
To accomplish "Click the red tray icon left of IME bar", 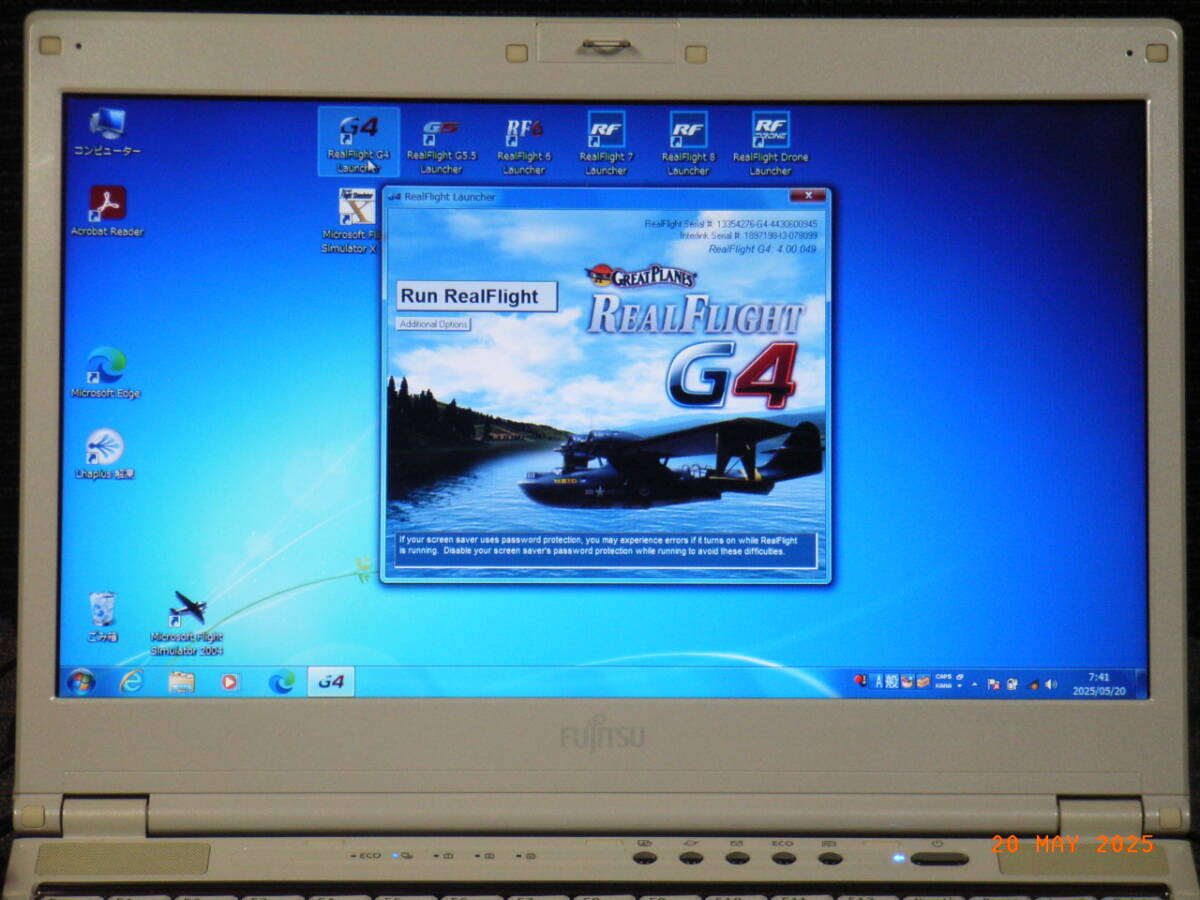I will coord(860,681).
